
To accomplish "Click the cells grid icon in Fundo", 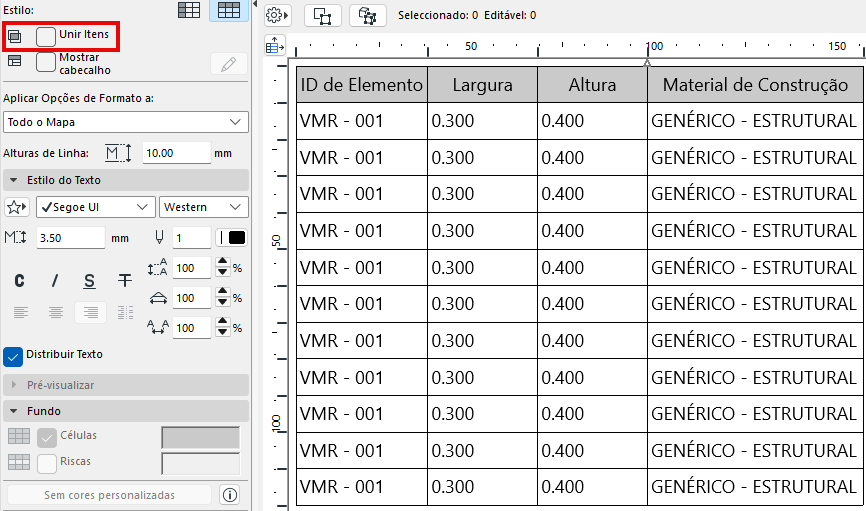I will point(19,436).
